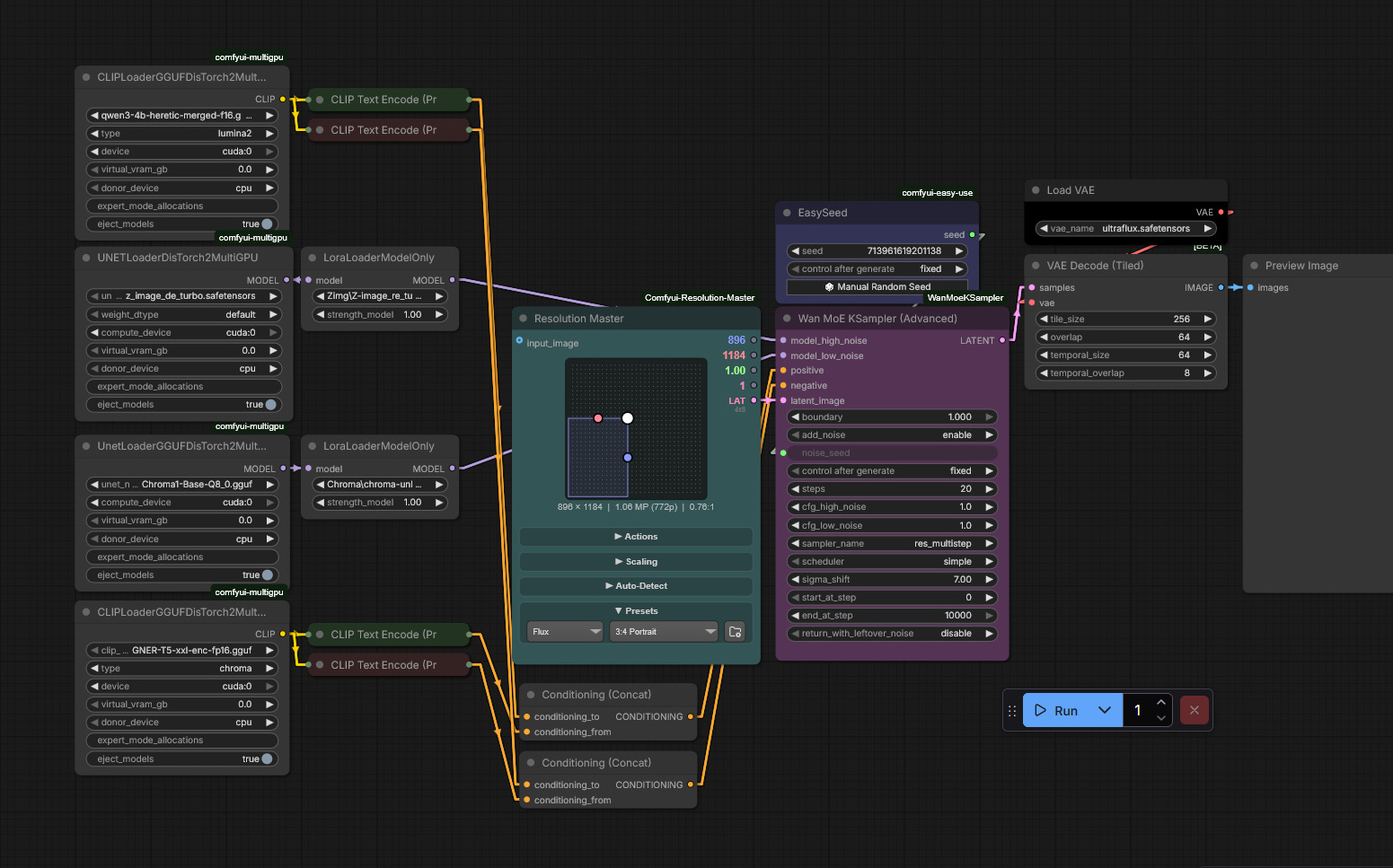The width and height of the screenshot is (1393, 868).
Task: Open the Flux preset category dropdown
Action: [x=566, y=632]
